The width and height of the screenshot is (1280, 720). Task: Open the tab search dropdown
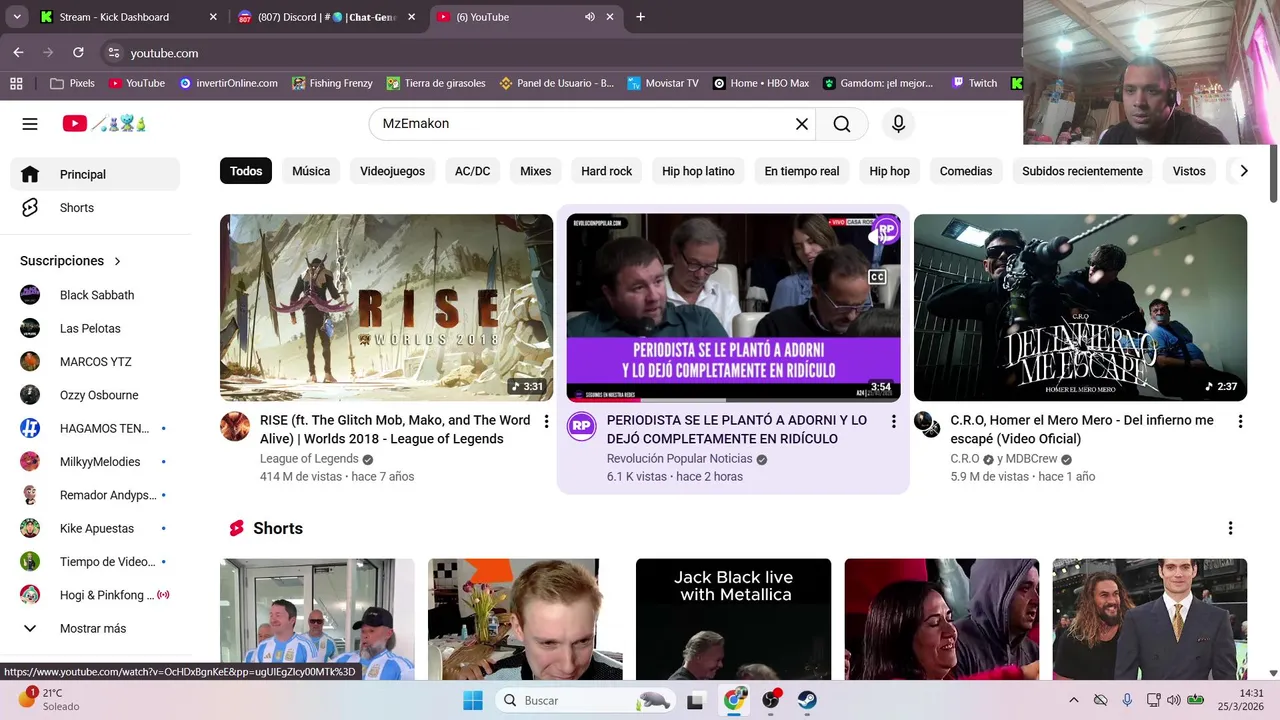(x=17, y=17)
